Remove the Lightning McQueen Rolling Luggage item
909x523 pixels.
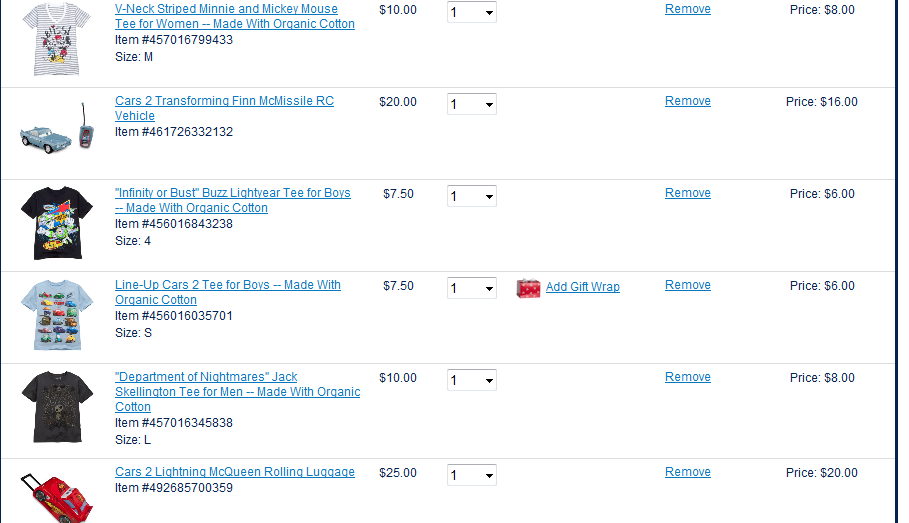click(688, 472)
